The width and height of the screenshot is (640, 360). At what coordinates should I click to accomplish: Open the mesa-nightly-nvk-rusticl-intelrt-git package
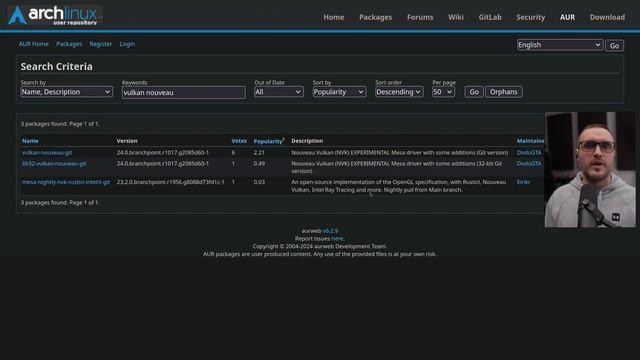[66, 182]
